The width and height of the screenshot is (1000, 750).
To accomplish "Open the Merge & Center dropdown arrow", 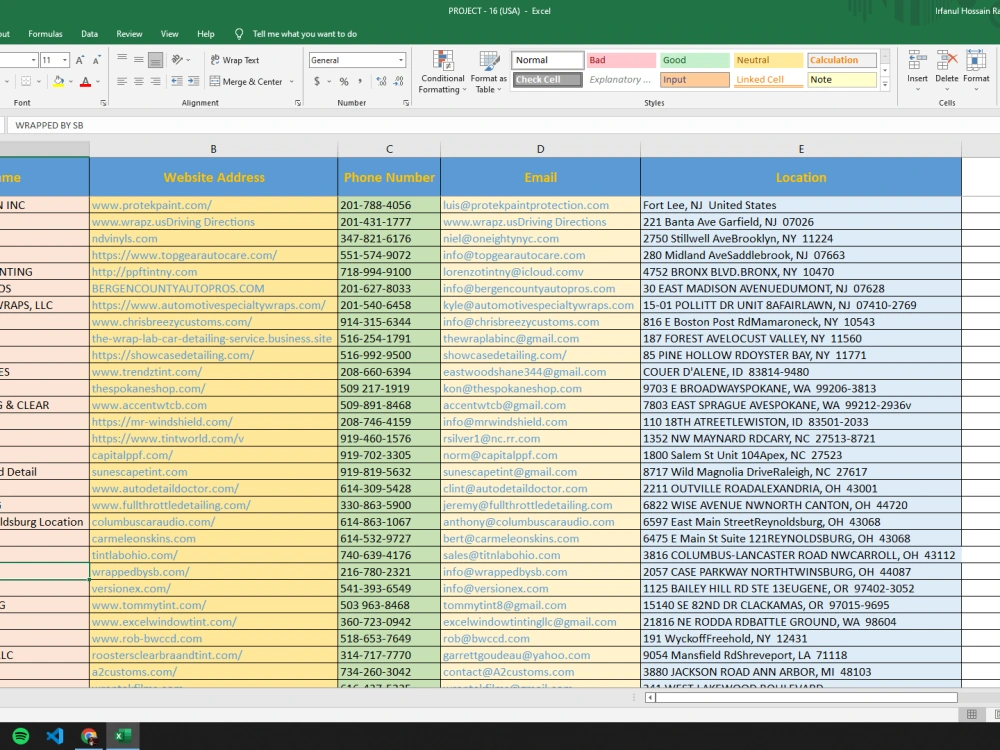I will tap(290, 82).
